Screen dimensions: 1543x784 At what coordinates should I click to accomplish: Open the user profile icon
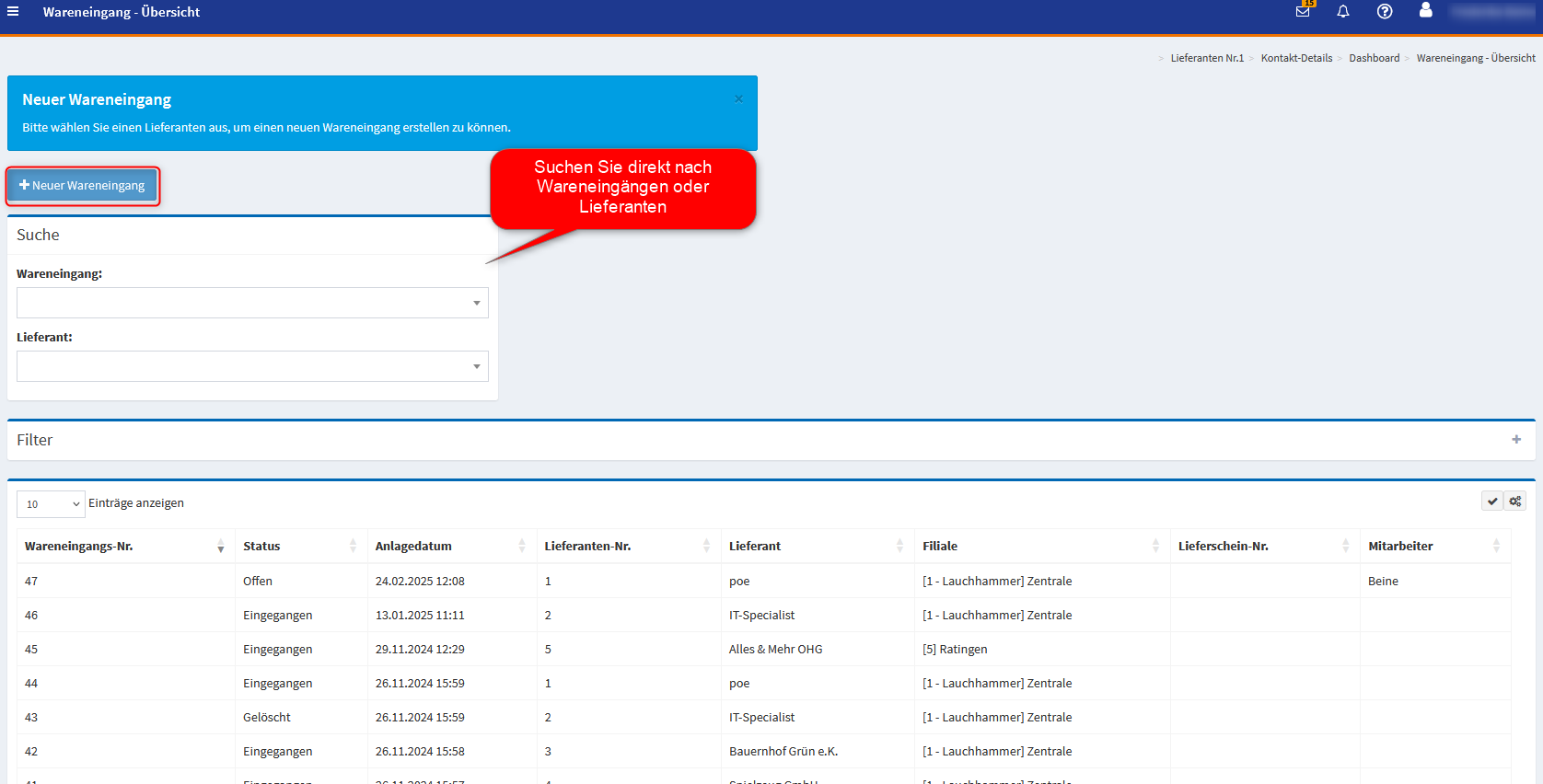[1425, 11]
